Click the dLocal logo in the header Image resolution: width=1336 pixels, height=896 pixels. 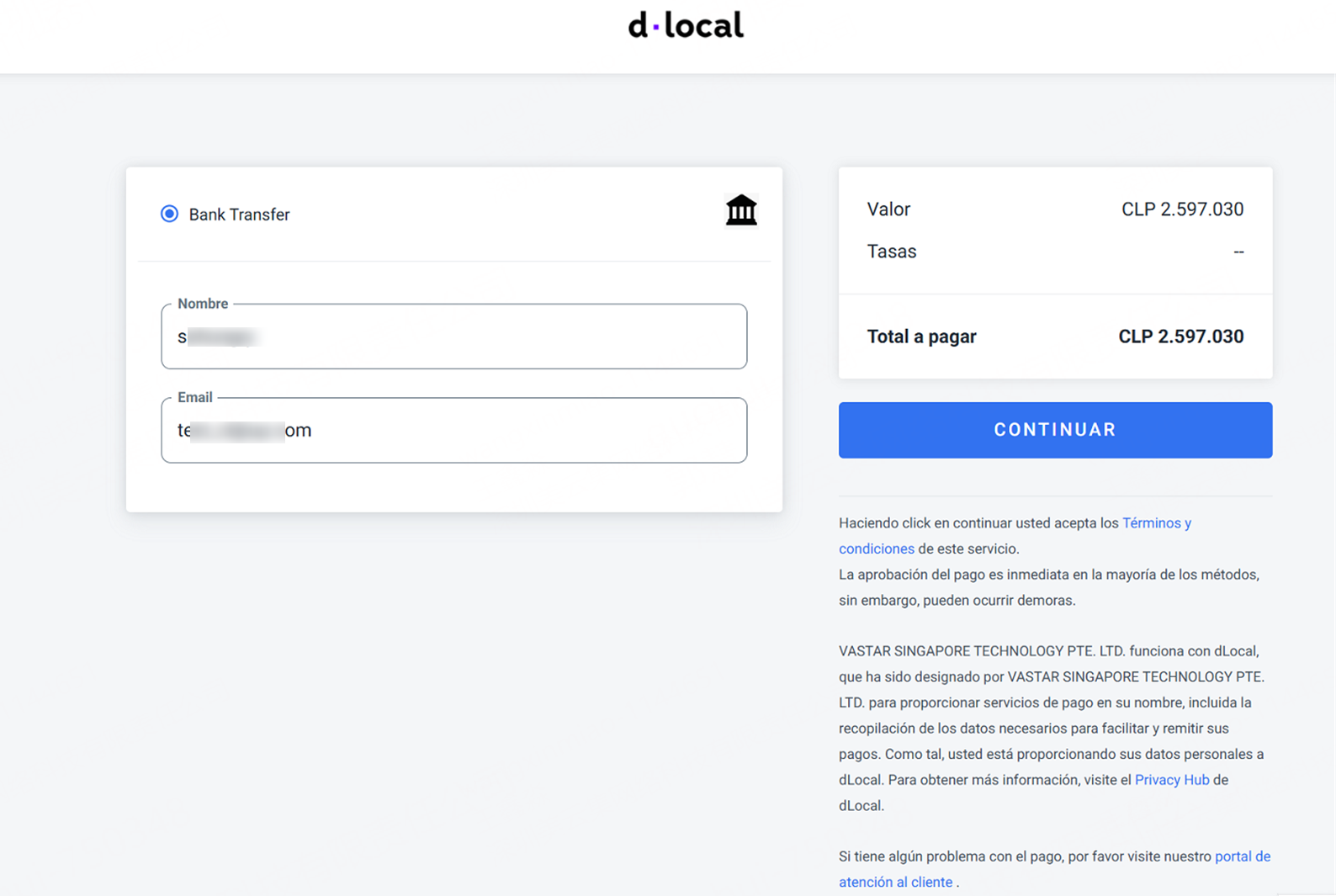pos(686,25)
